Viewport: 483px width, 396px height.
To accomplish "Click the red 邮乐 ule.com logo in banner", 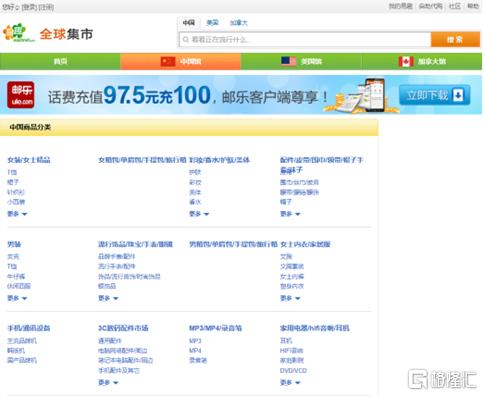I will (x=21, y=95).
